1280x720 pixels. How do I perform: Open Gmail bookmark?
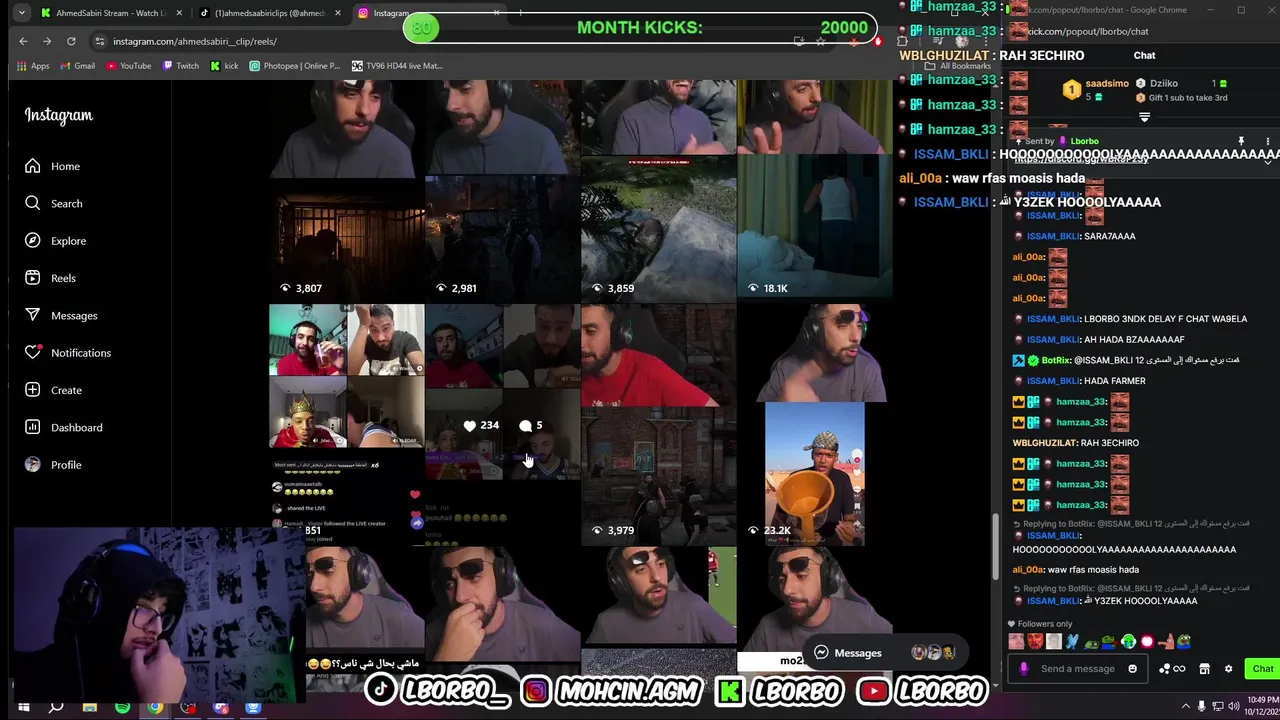coord(76,66)
